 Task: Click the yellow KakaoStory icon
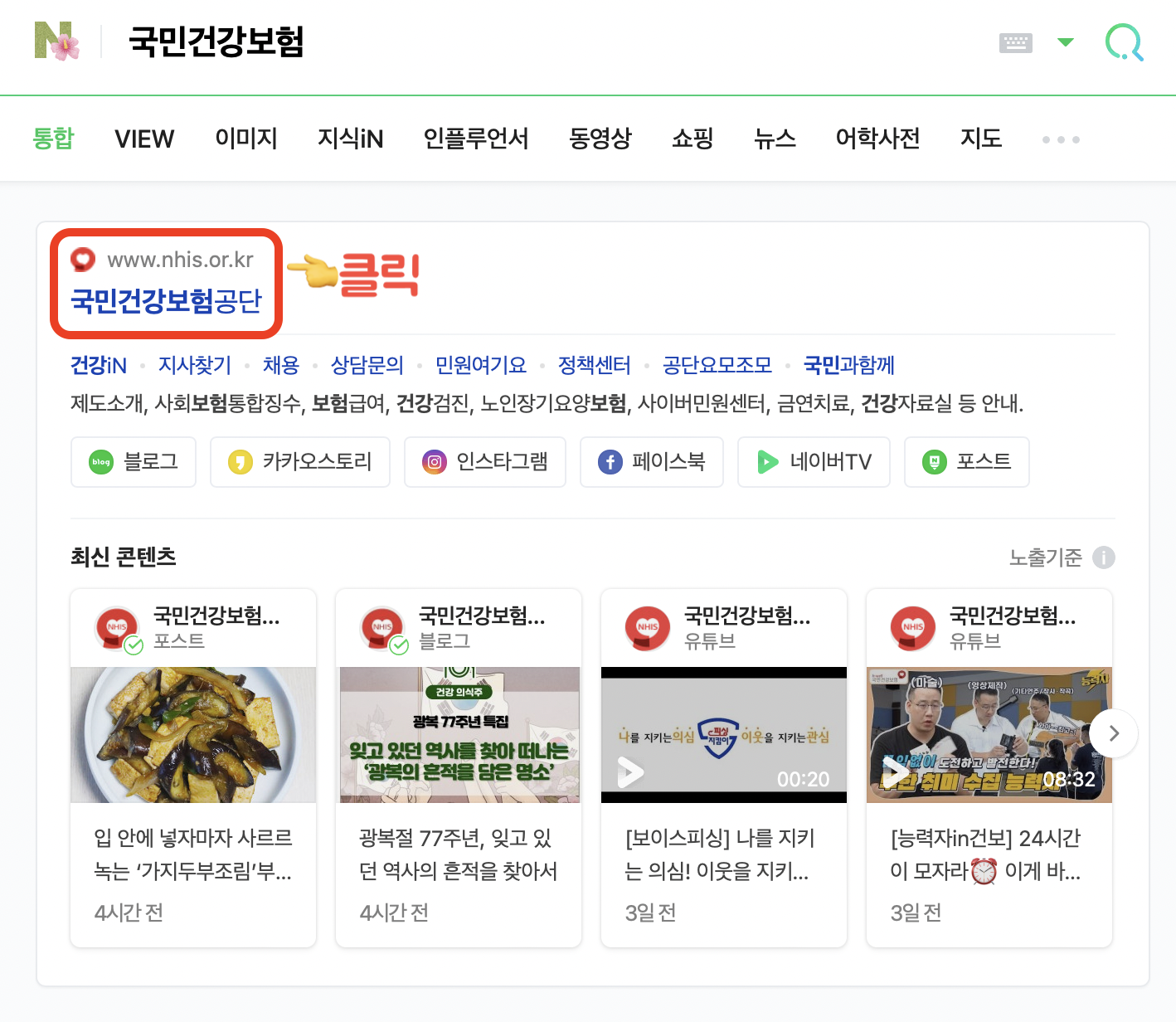coord(241,462)
